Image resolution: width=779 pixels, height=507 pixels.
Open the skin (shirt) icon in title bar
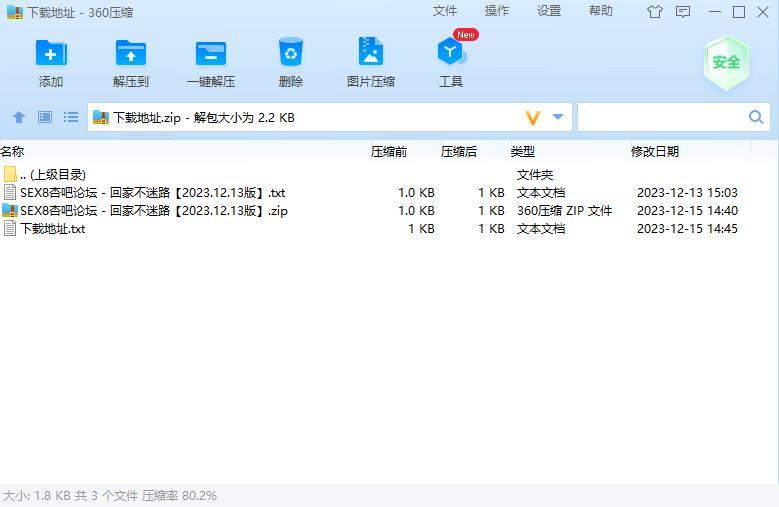click(x=654, y=11)
